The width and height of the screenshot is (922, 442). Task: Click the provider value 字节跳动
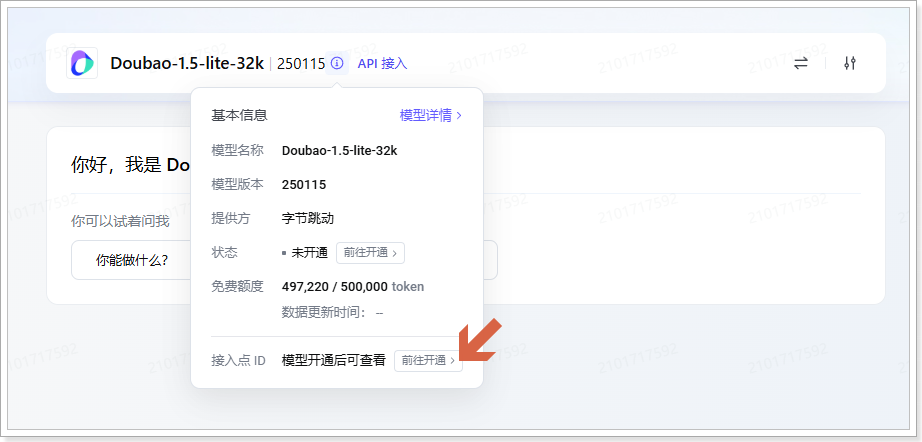tap(308, 219)
